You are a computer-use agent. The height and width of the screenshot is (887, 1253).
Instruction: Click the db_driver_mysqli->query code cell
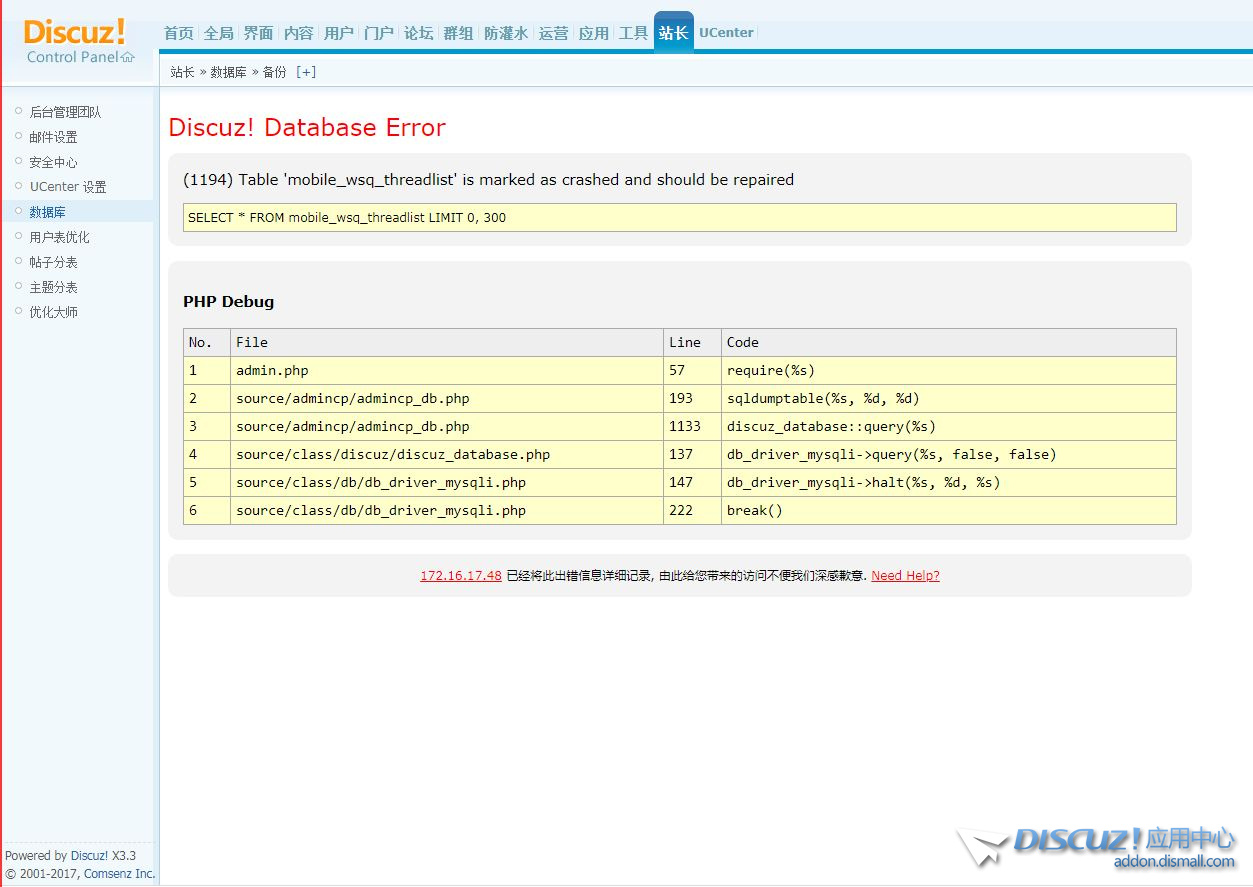[x=949, y=455]
